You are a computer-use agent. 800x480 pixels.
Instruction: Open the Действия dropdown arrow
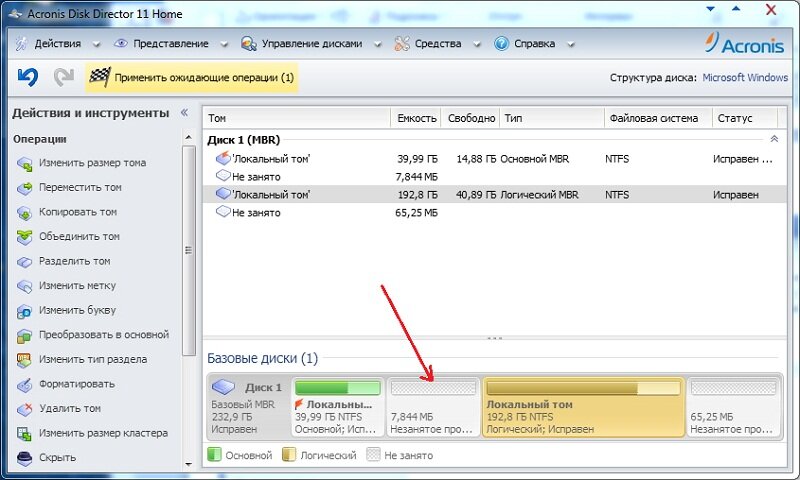(96, 44)
